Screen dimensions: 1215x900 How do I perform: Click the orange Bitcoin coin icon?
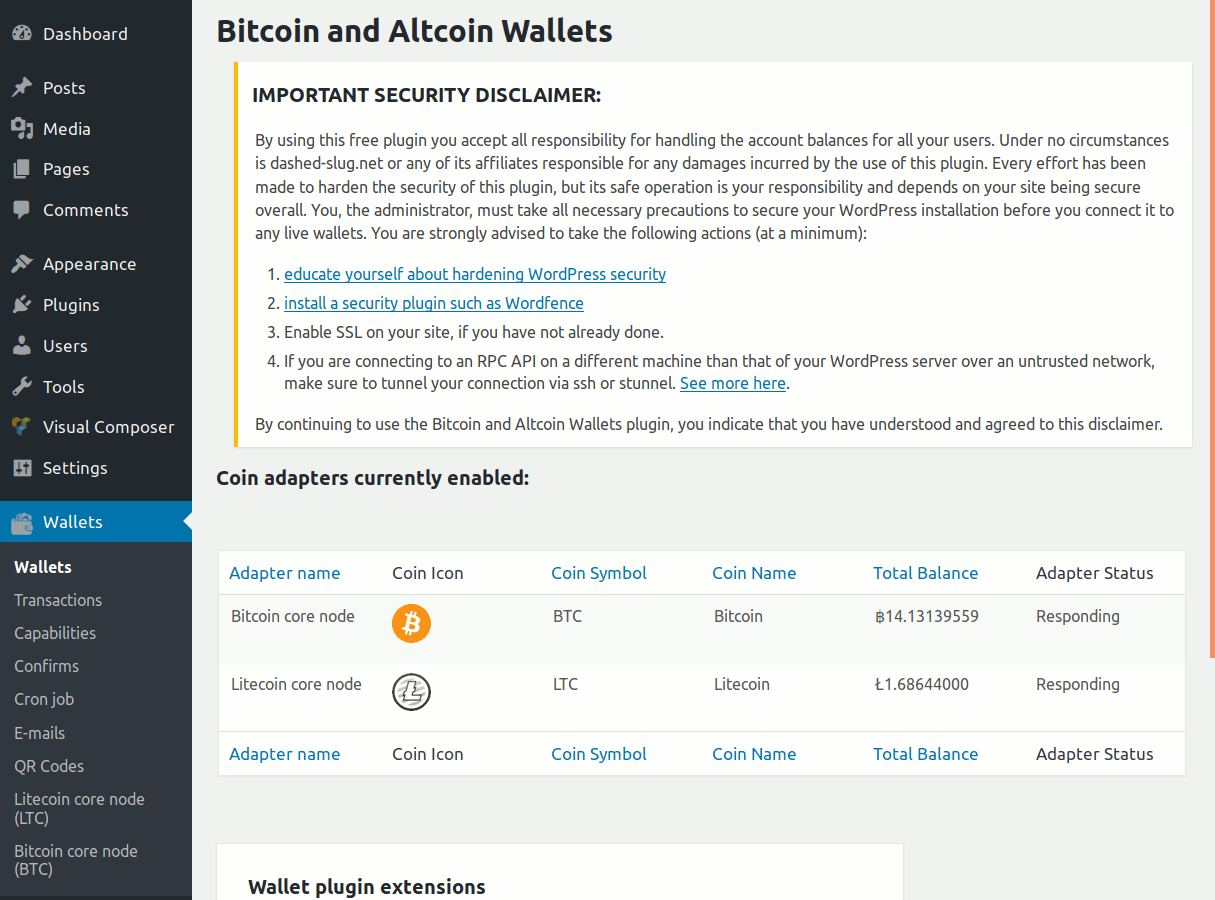click(x=411, y=623)
